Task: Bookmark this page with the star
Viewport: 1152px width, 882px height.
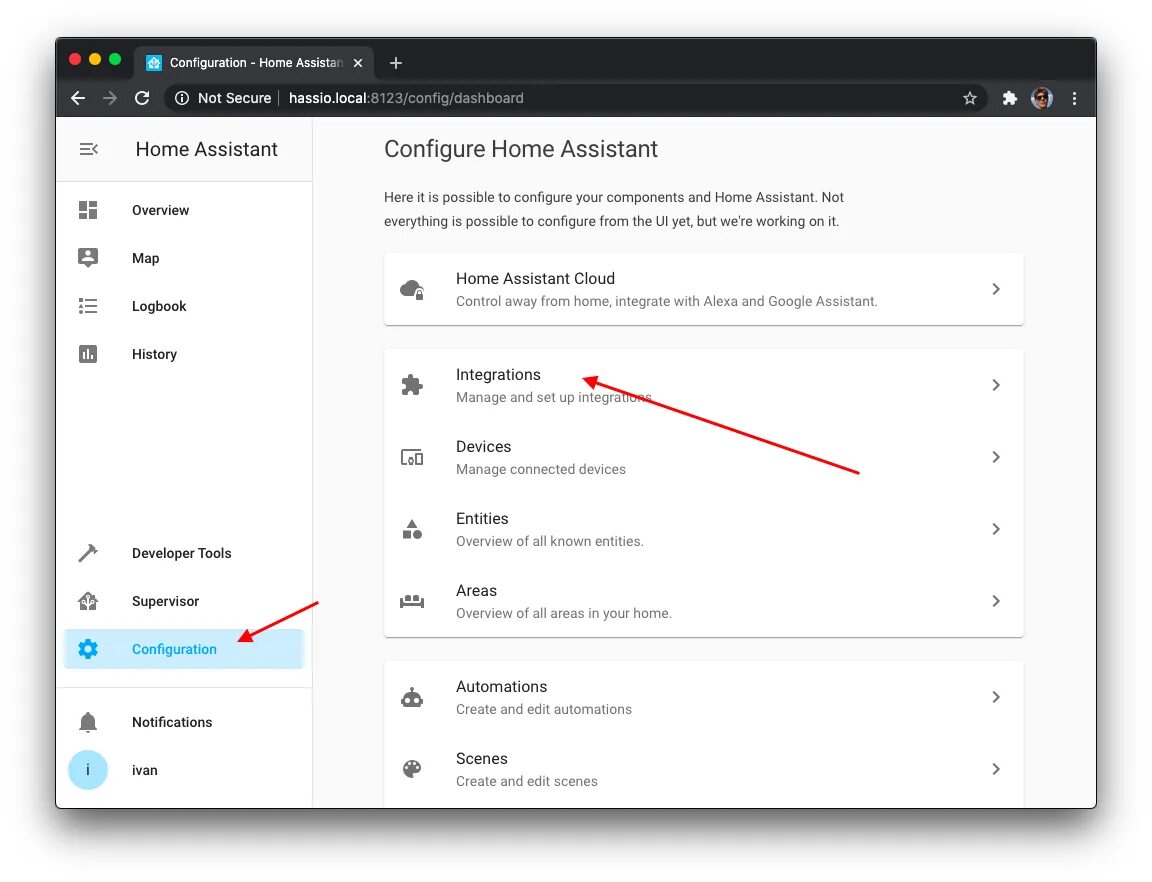Action: (x=970, y=98)
